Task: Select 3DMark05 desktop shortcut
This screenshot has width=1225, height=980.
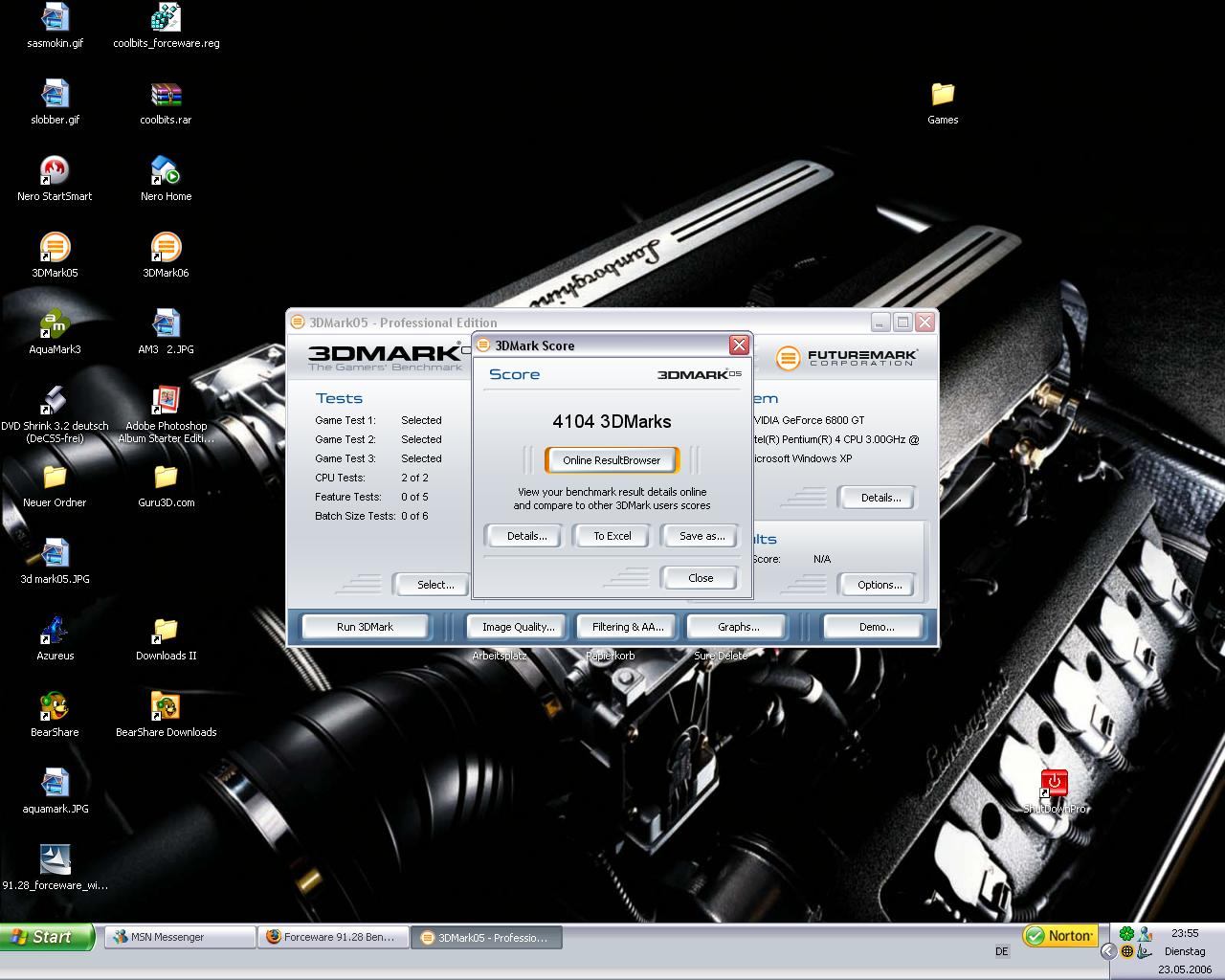Action: (55, 256)
